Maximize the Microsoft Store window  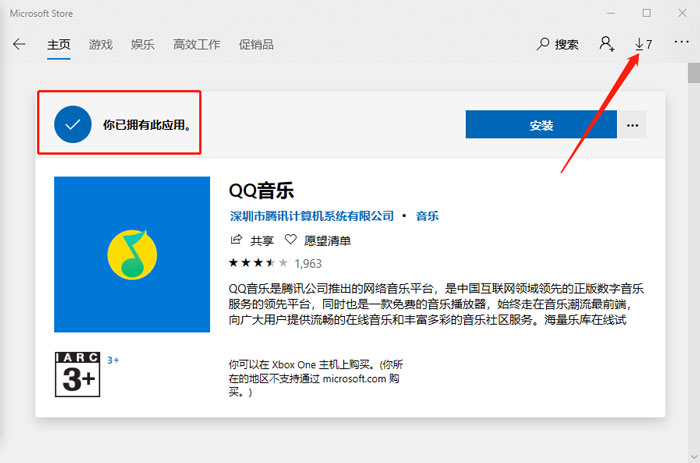click(646, 13)
